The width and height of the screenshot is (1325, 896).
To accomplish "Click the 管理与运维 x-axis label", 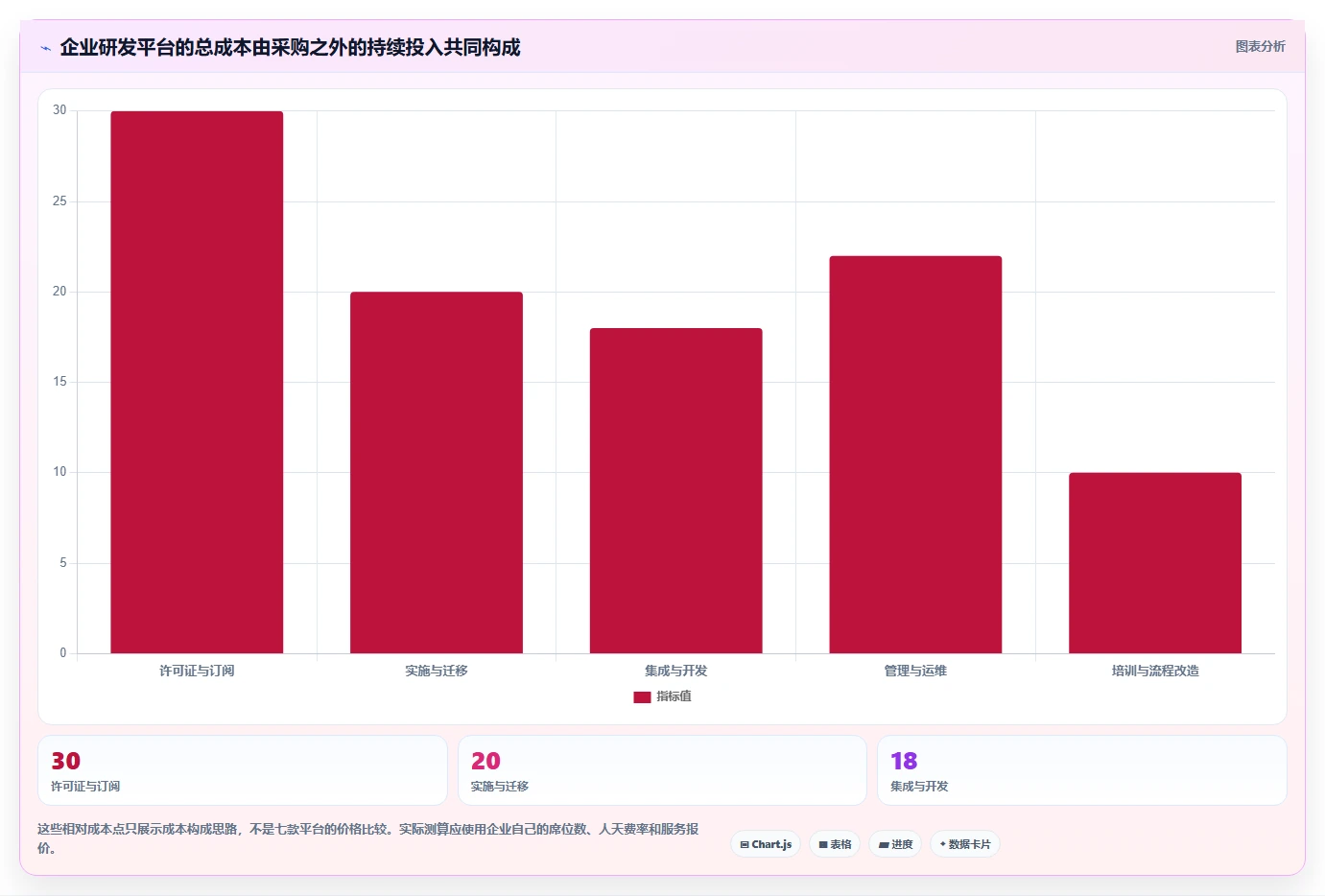I will [x=915, y=671].
